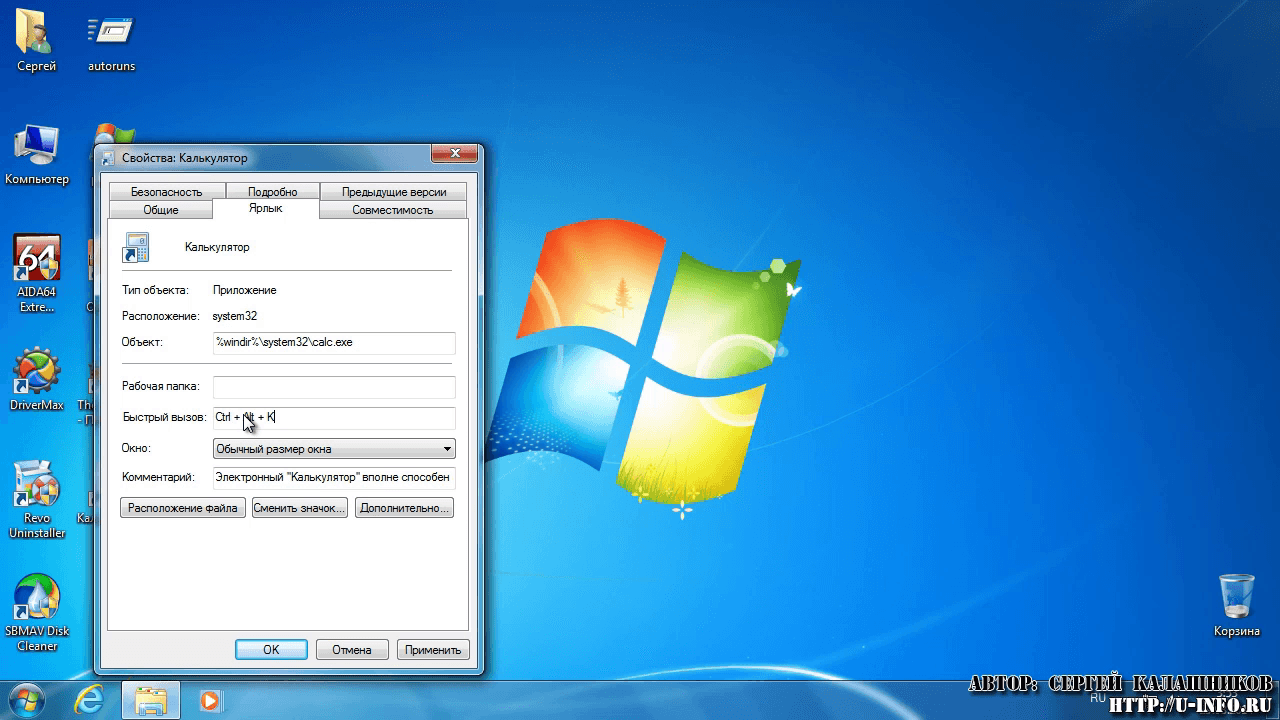1280x720 pixels.
Task: Click into the Рабочая папка field
Action: (x=334, y=386)
